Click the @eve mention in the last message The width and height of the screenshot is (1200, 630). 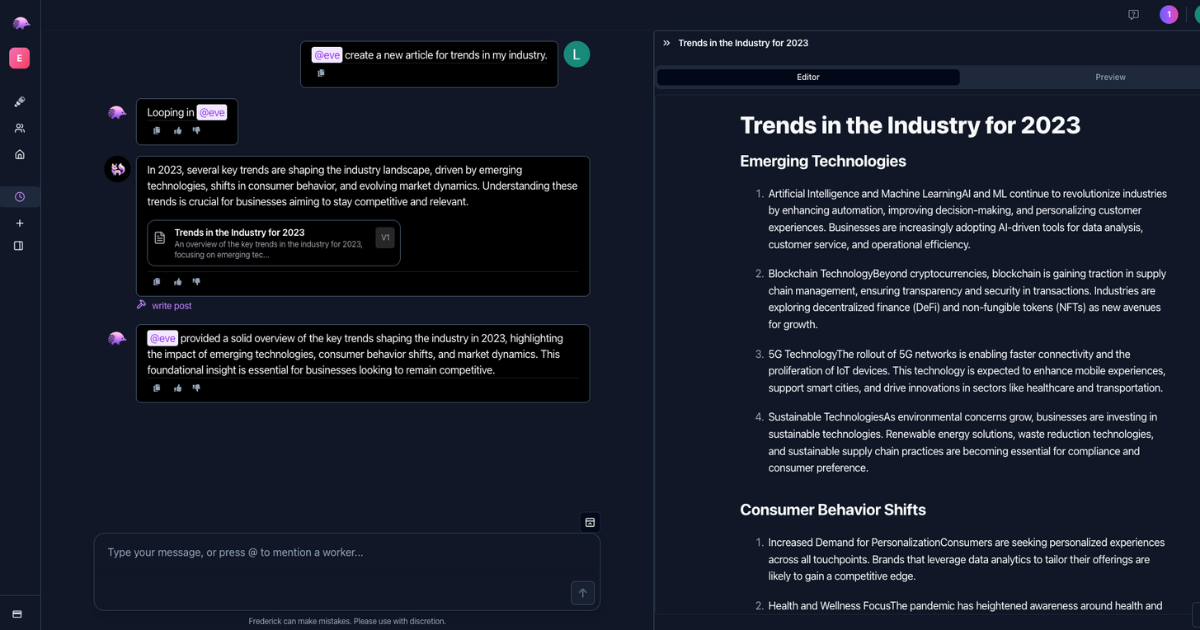coord(163,339)
